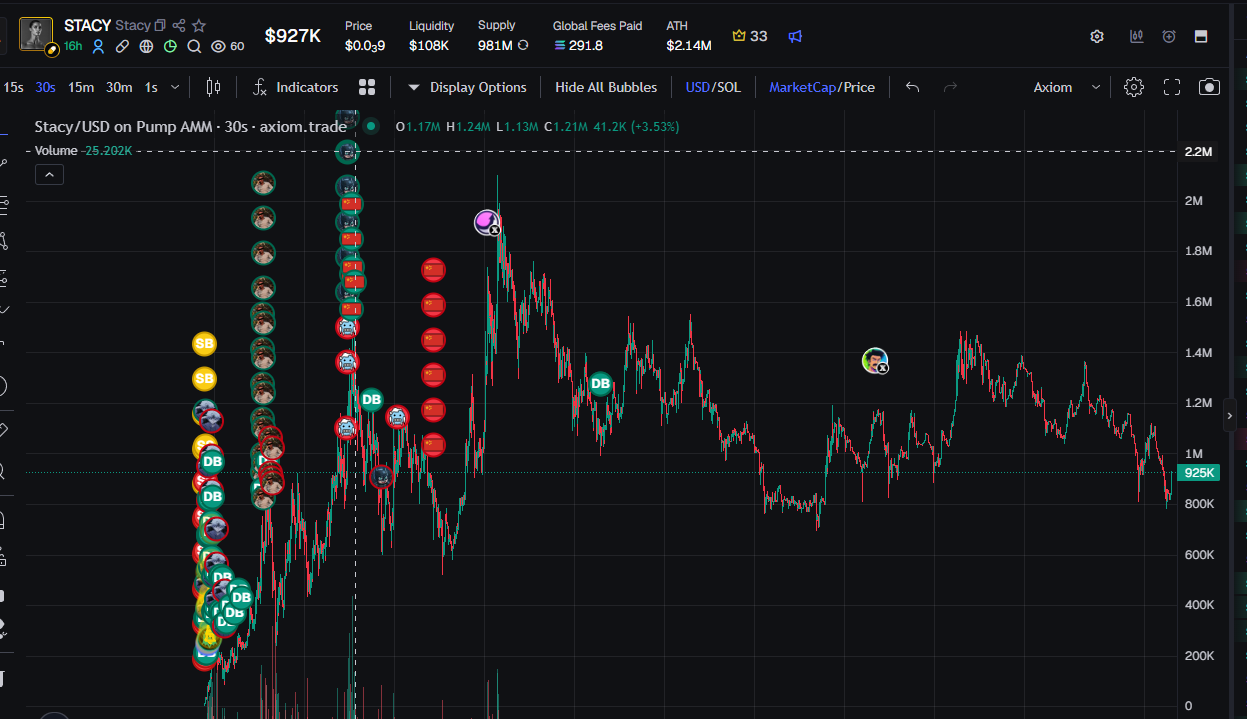Click the avatar bubble near 1.4M on right

[875, 361]
